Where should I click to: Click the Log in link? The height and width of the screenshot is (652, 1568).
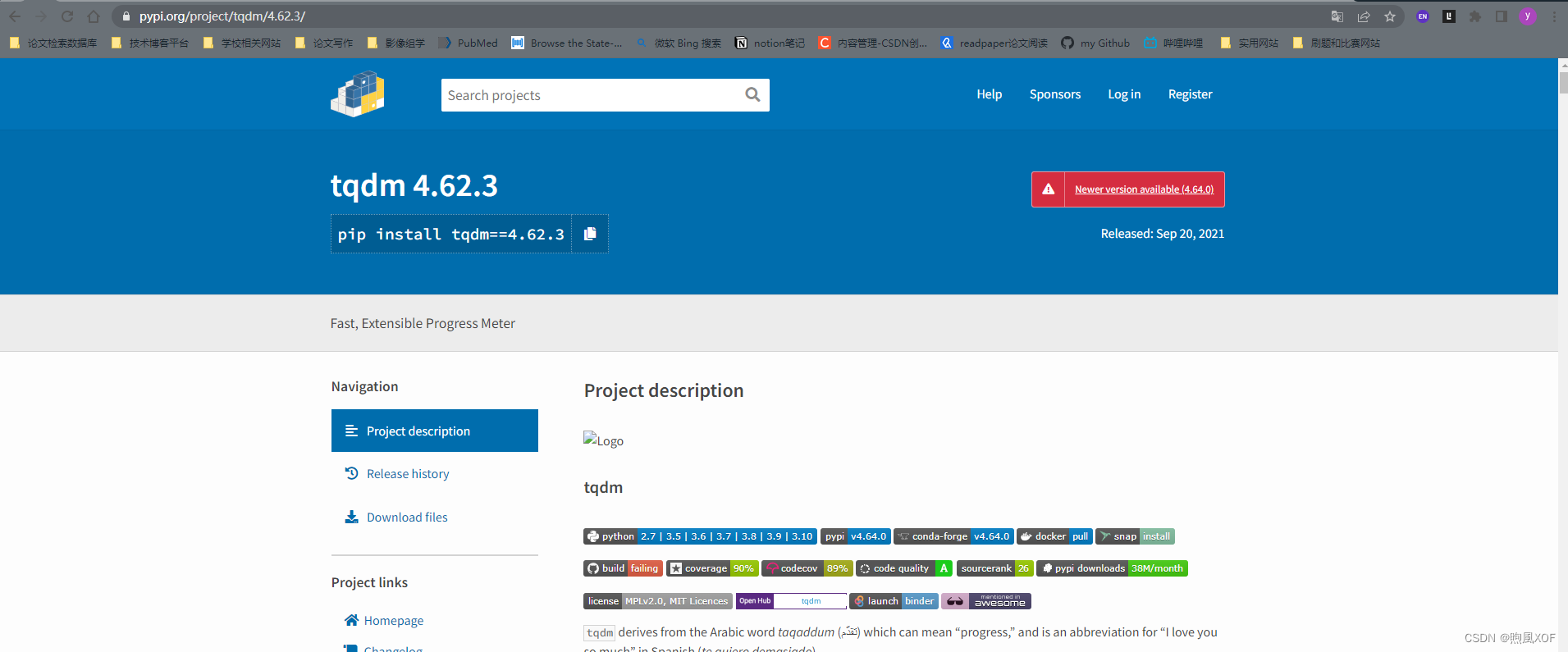click(1124, 94)
